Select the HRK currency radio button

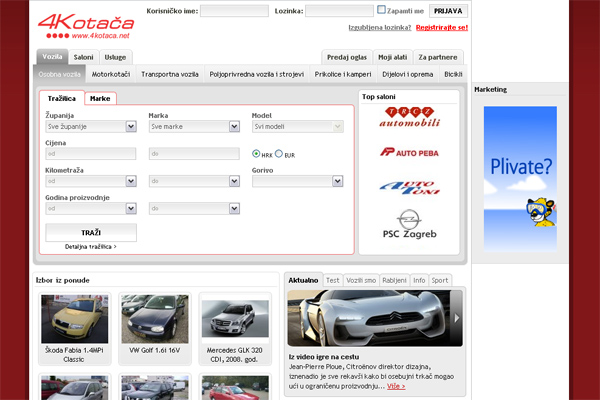click(x=256, y=154)
